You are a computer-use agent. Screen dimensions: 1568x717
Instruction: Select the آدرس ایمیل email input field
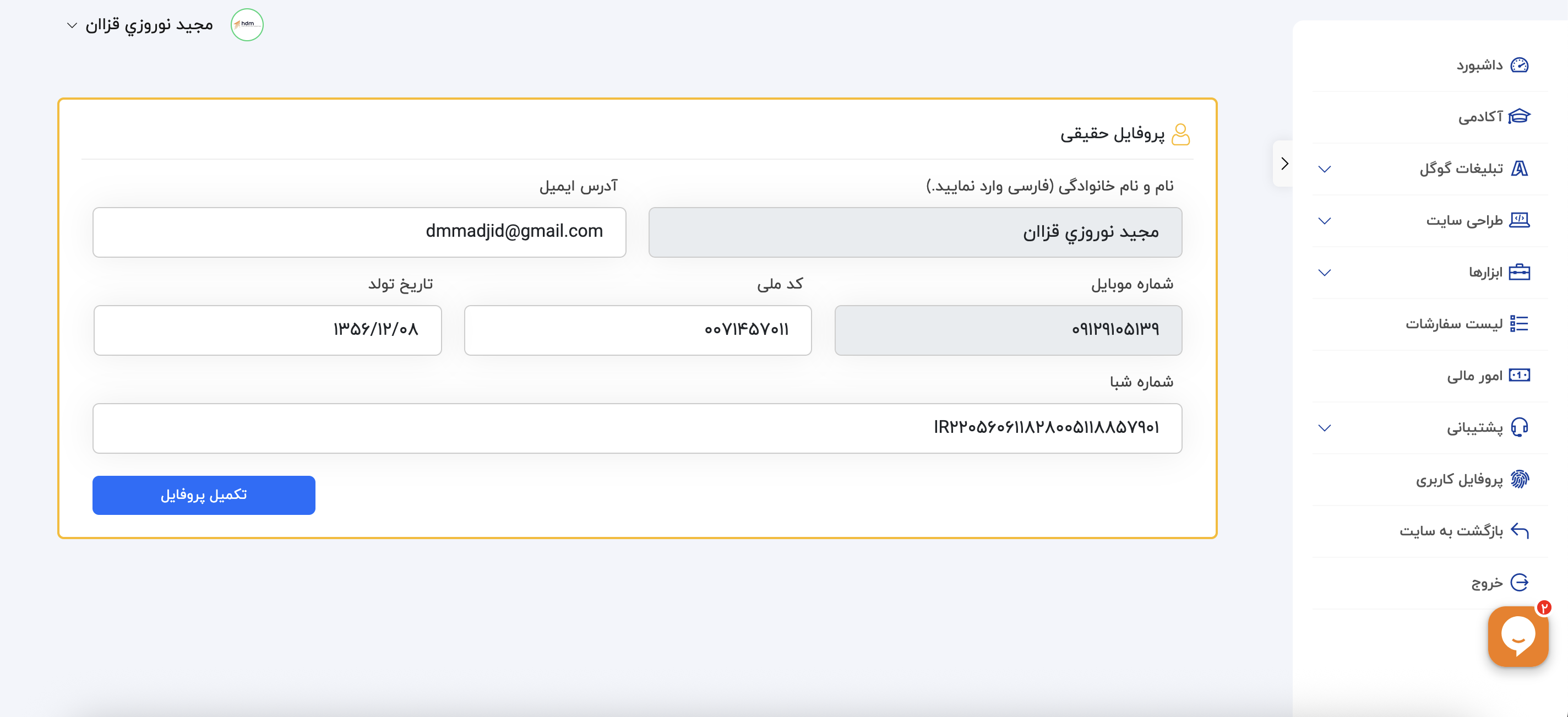[359, 232]
